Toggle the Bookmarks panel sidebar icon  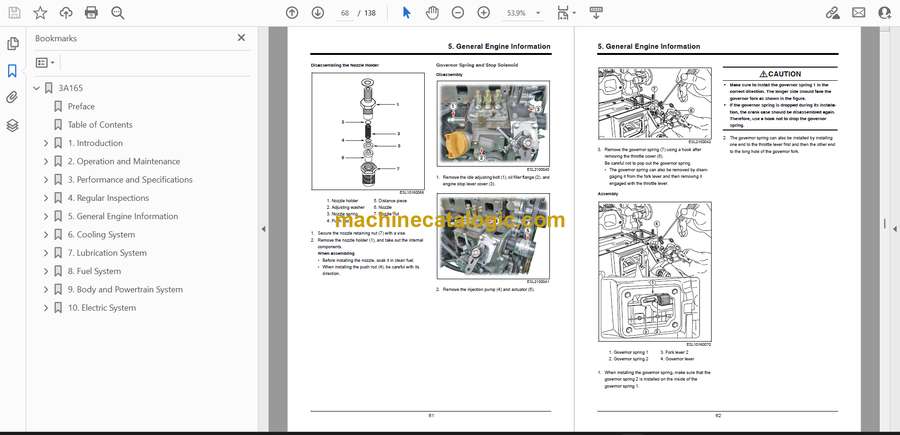tap(12, 71)
